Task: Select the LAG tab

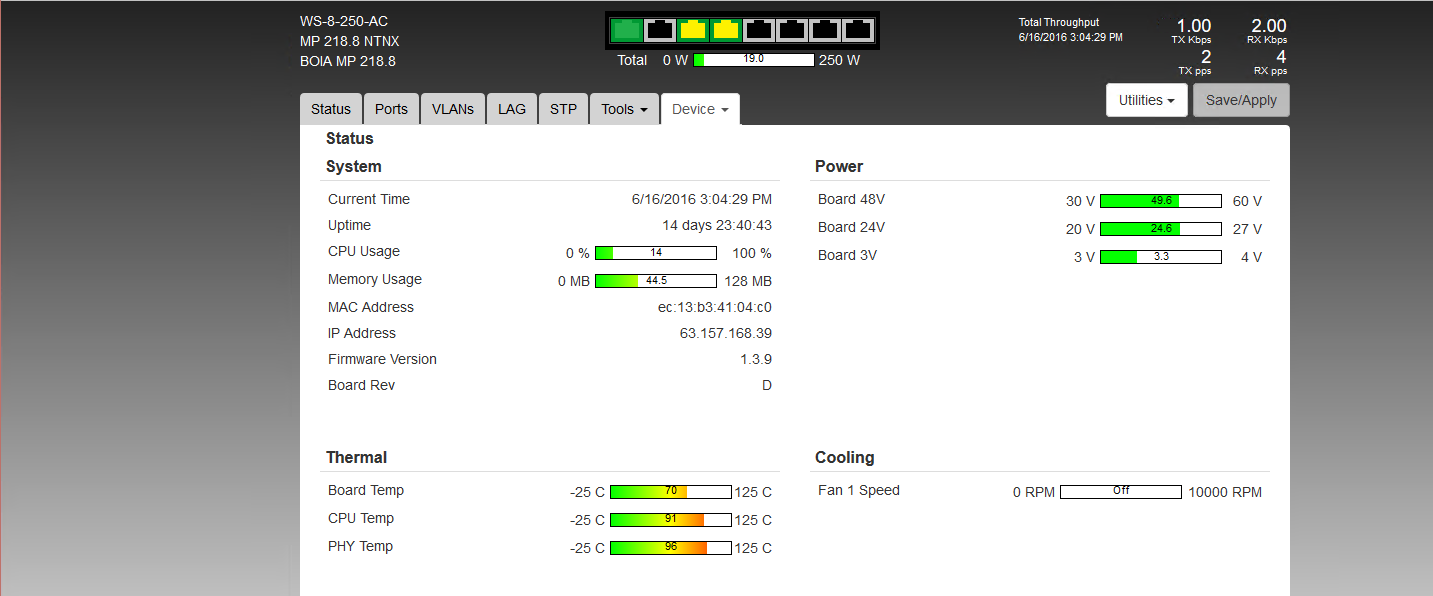Action: pos(512,109)
